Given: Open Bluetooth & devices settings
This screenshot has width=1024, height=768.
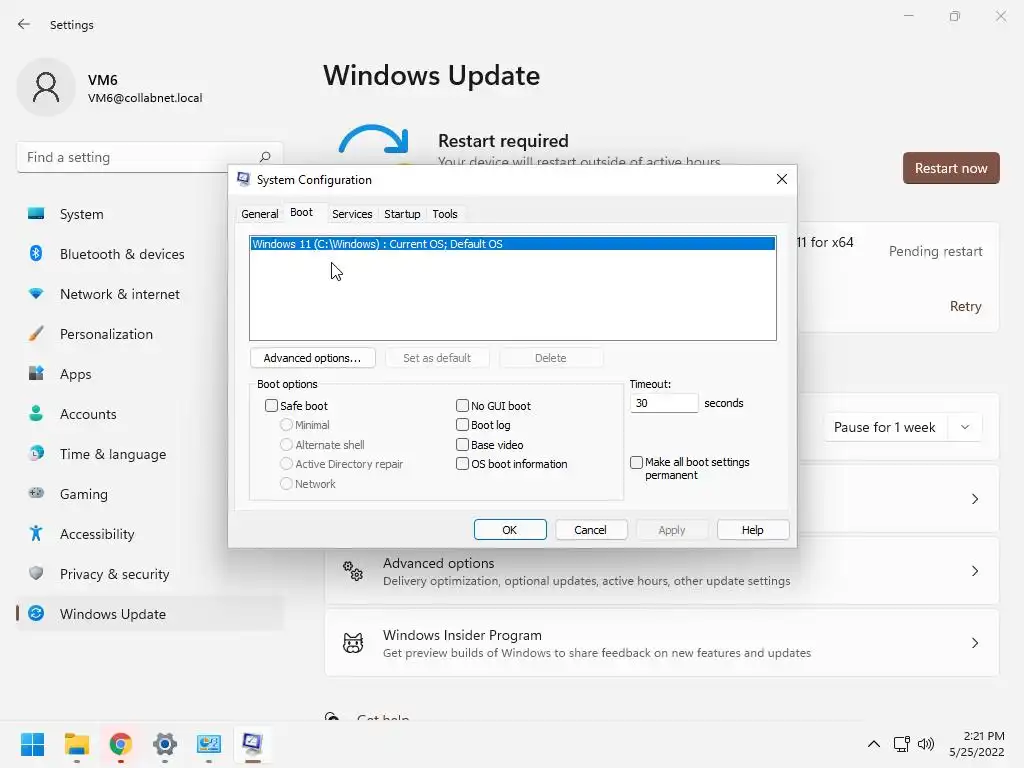Looking at the screenshot, I should pyautogui.click(x=150, y=254).
